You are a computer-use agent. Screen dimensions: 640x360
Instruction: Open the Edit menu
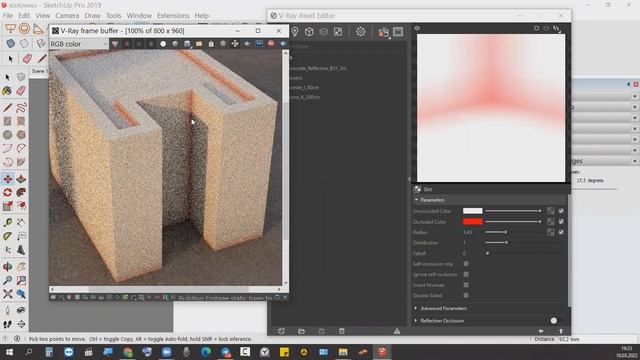tap(24, 16)
